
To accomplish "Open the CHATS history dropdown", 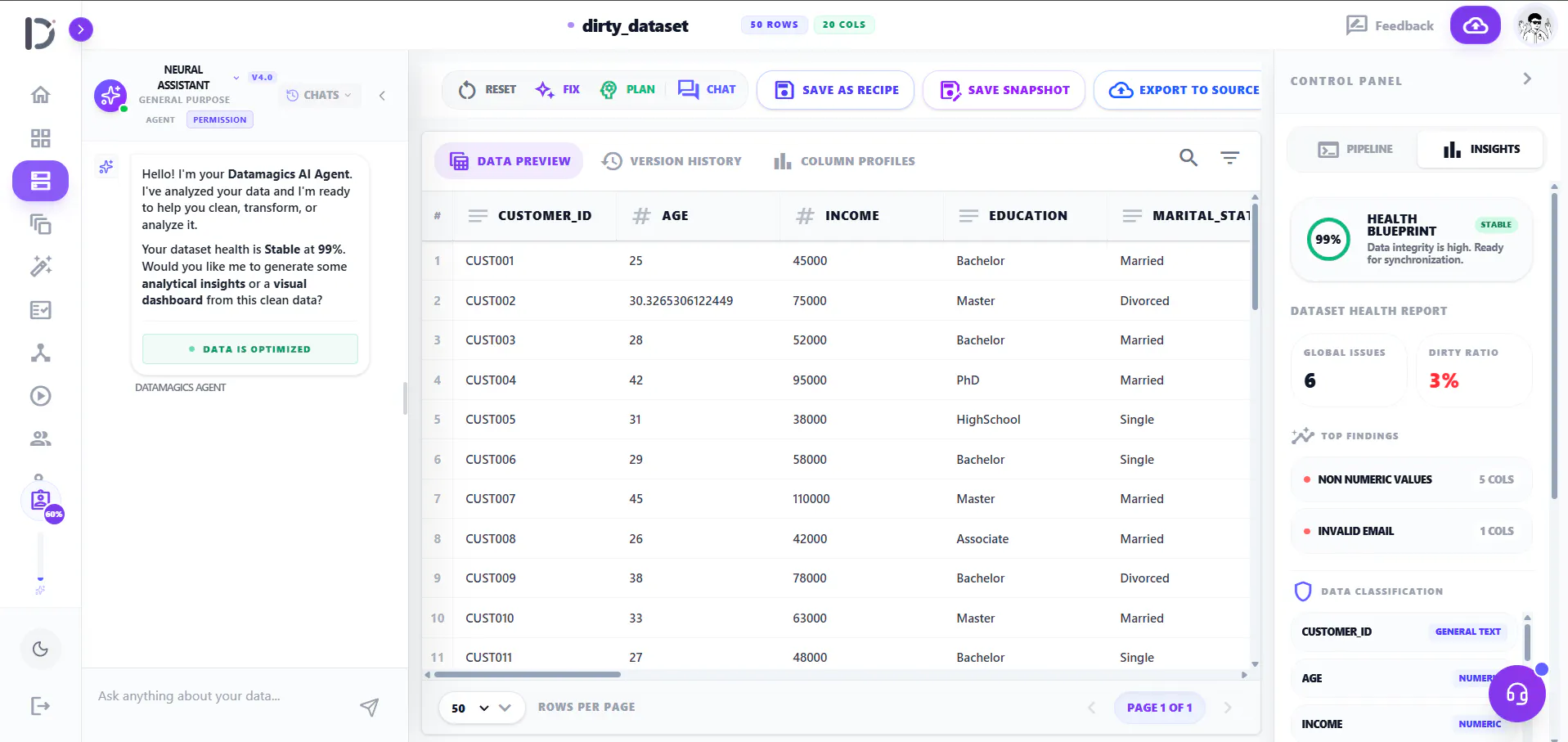I will coord(319,95).
